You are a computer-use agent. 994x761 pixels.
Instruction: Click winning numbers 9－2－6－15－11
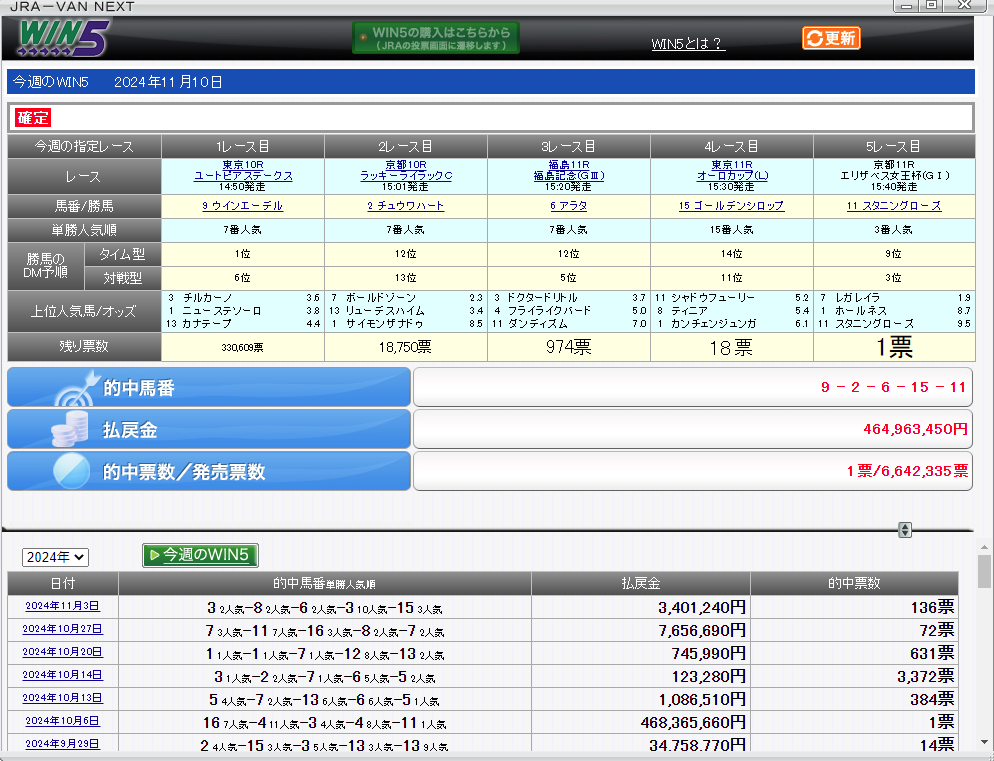pos(893,387)
